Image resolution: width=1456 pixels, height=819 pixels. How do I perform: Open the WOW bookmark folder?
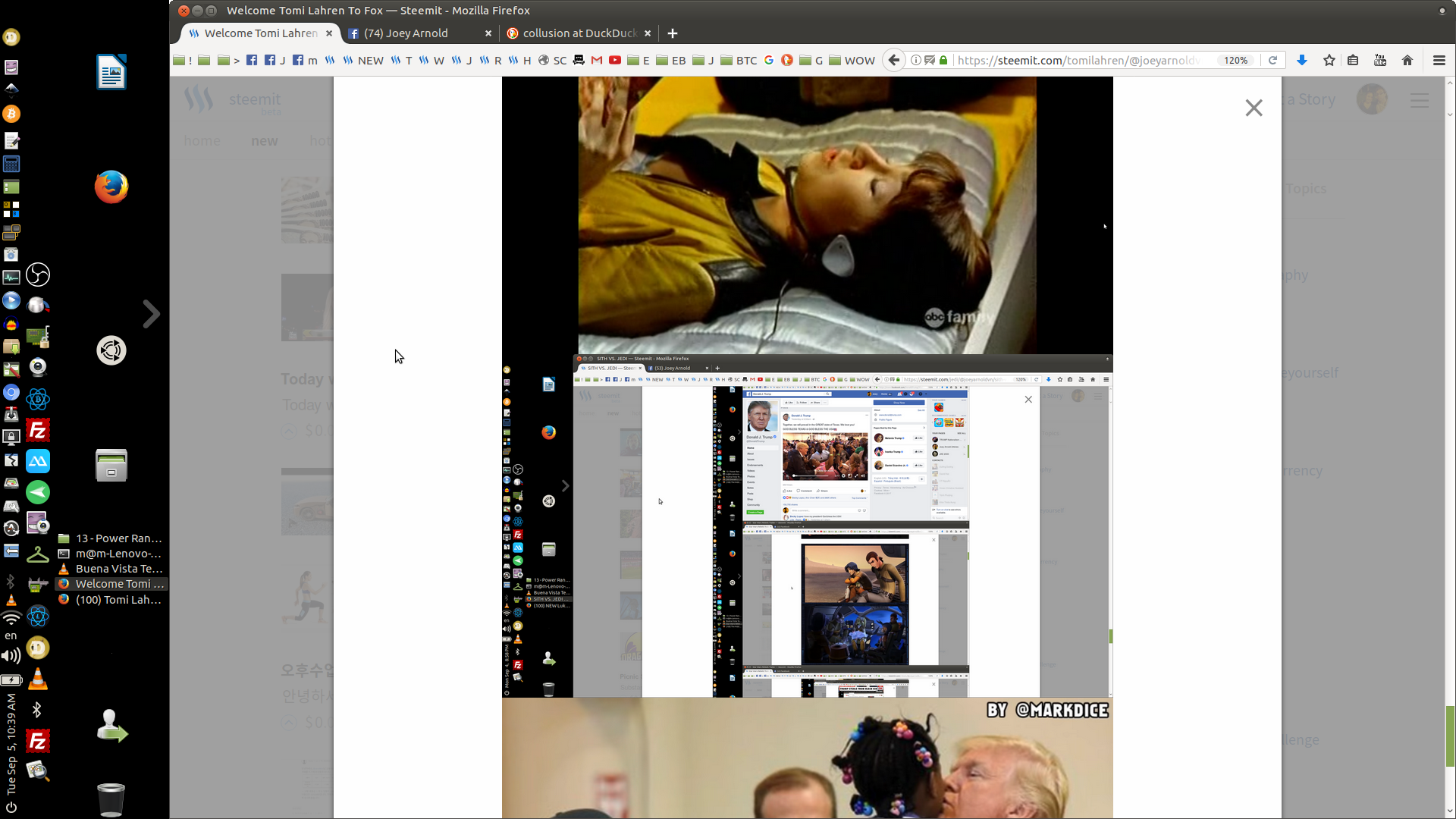coord(852,61)
